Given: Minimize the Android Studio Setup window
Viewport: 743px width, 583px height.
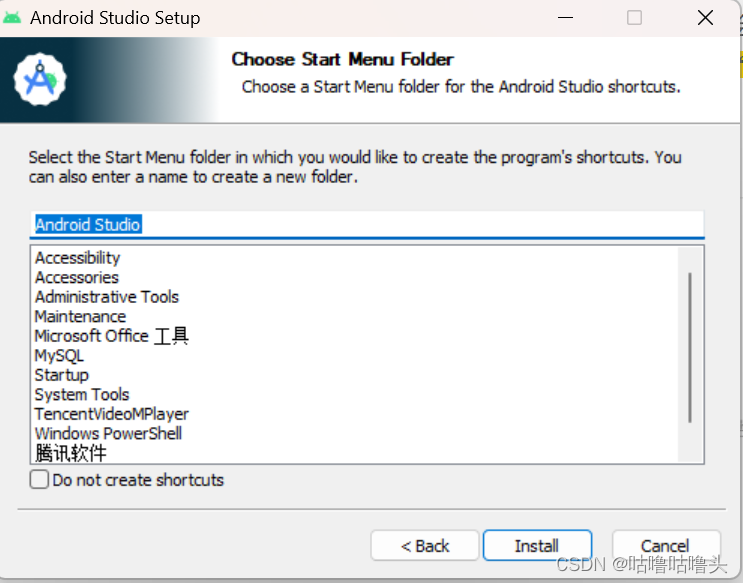Looking at the screenshot, I should [x=565, y=18].
